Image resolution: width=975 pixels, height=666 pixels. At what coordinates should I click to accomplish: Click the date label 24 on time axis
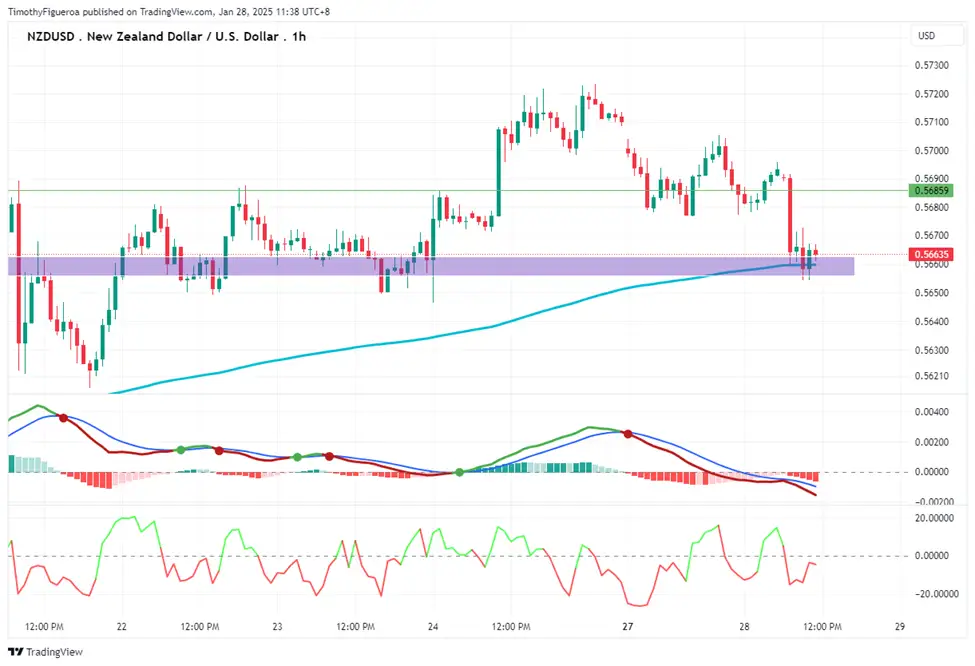[433, 626]
